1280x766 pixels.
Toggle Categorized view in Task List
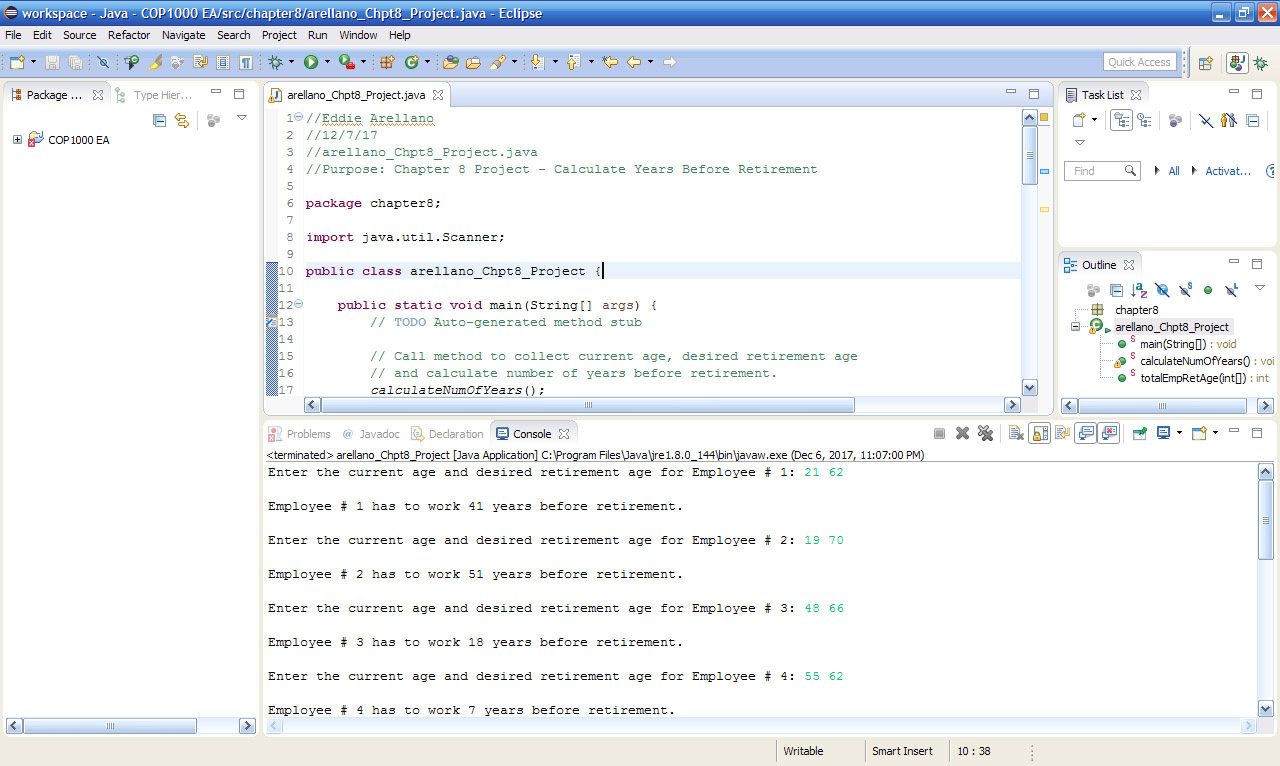1122,120
